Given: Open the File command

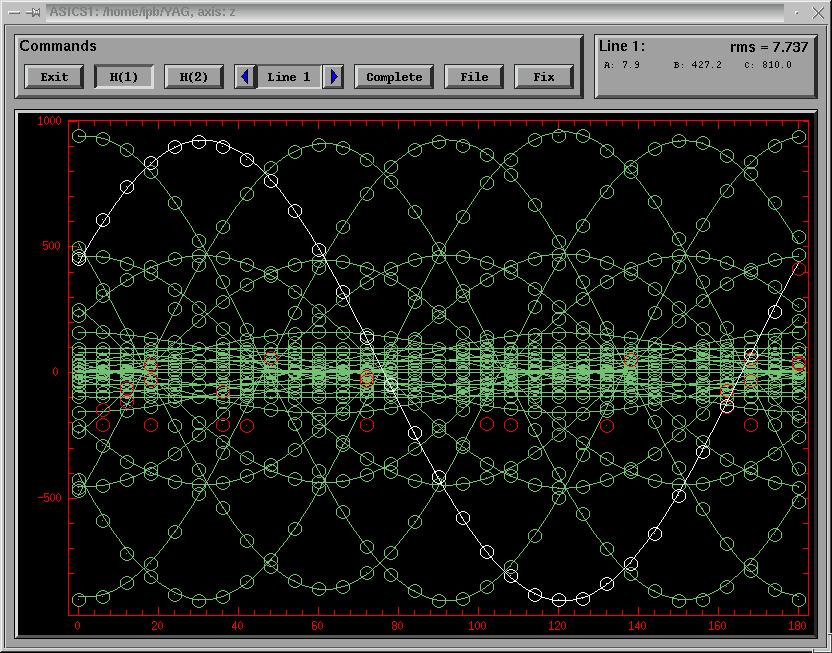Looking at the screenshot, I should coord(474,77).
